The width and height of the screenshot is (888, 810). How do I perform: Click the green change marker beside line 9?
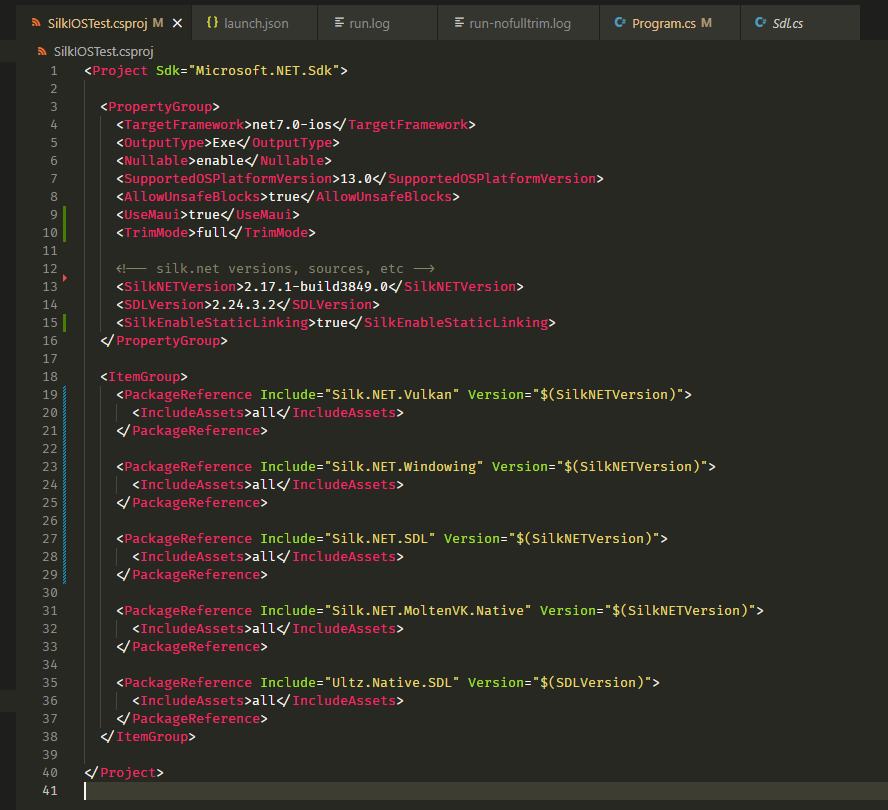pyautogui.click(x=65, y=215)
